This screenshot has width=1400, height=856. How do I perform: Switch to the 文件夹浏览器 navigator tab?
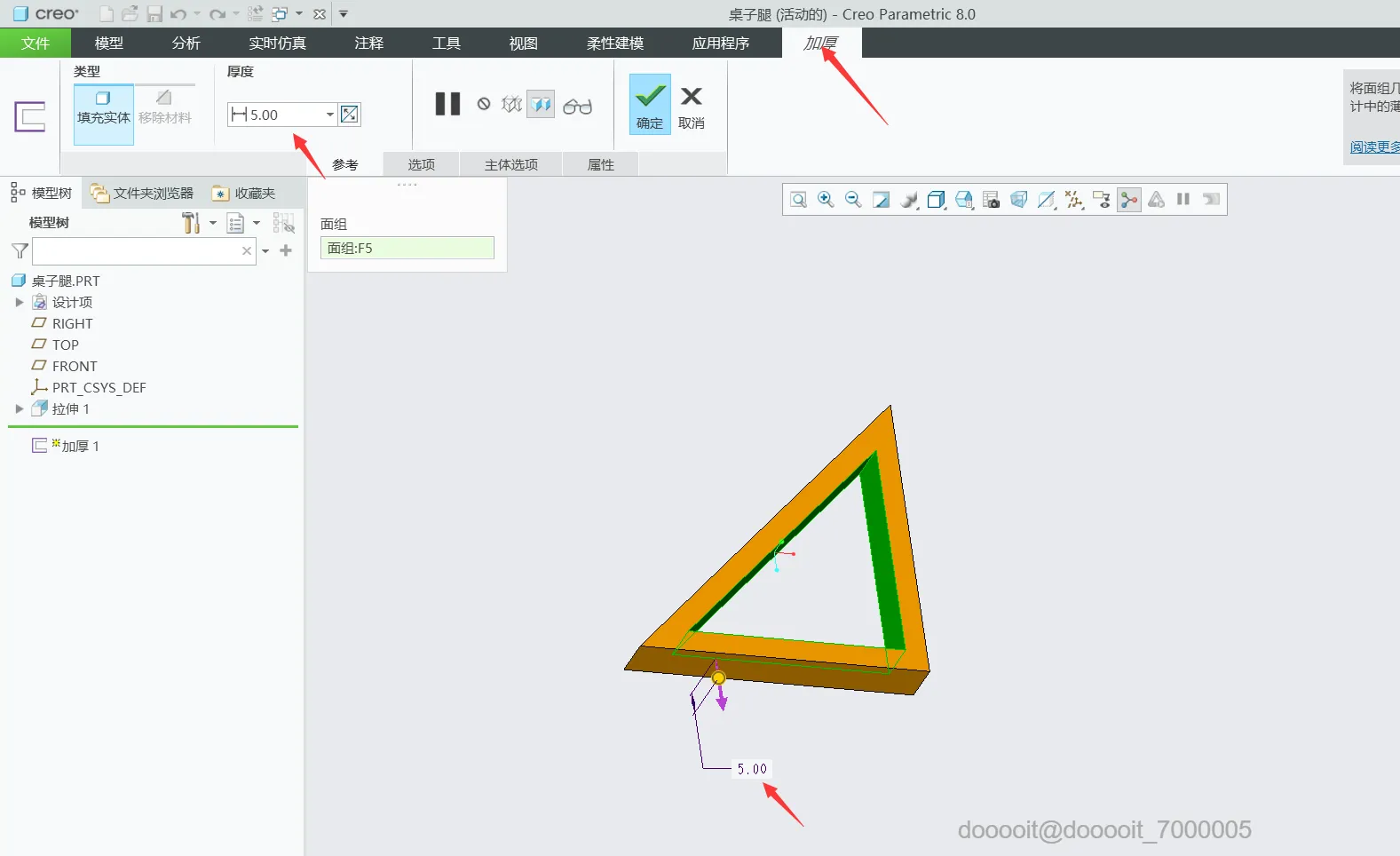click(x=142, y=193)
